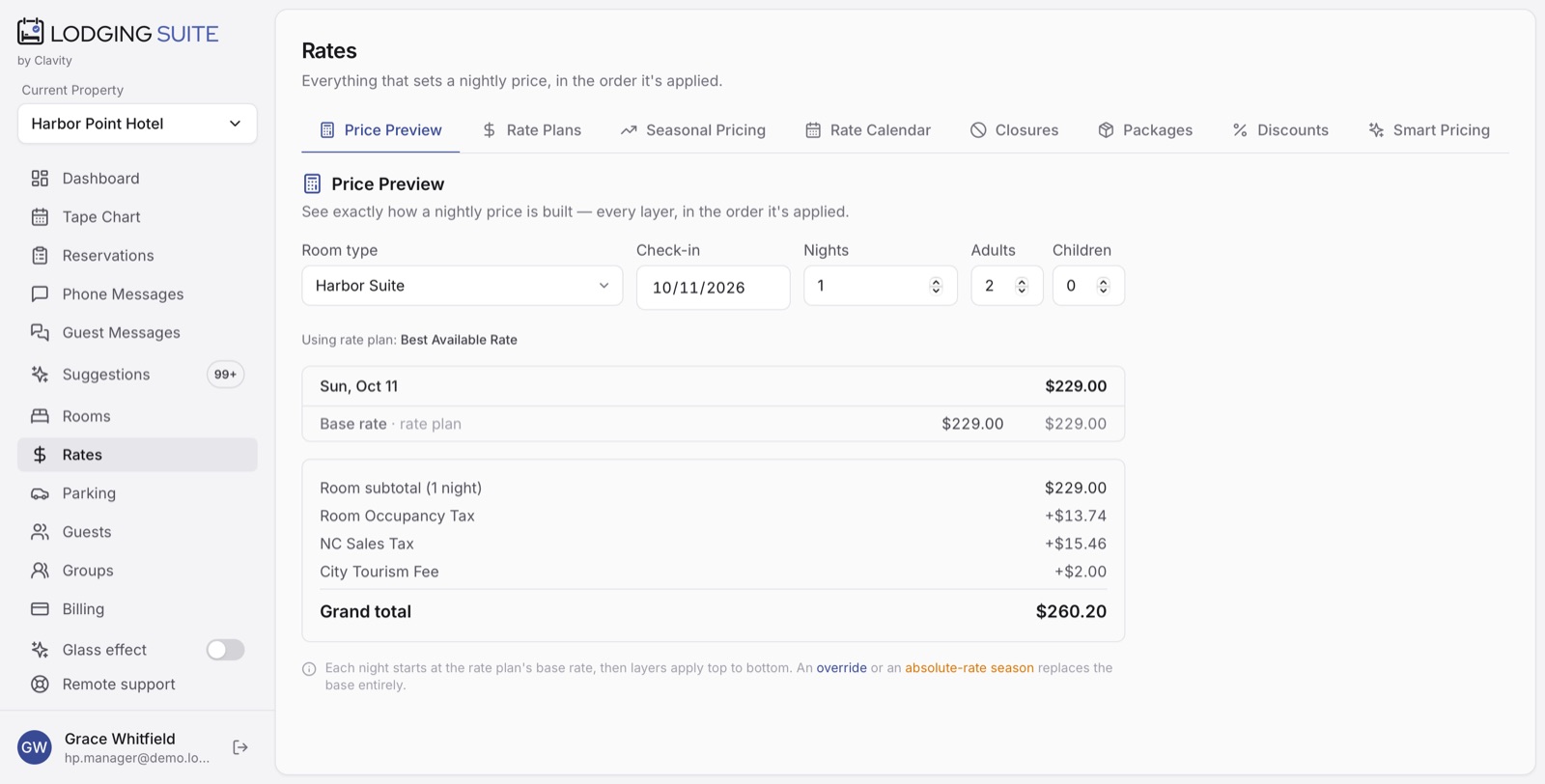Switch to the Discounts tab

pyautogui.click(x=1280, y=130)
